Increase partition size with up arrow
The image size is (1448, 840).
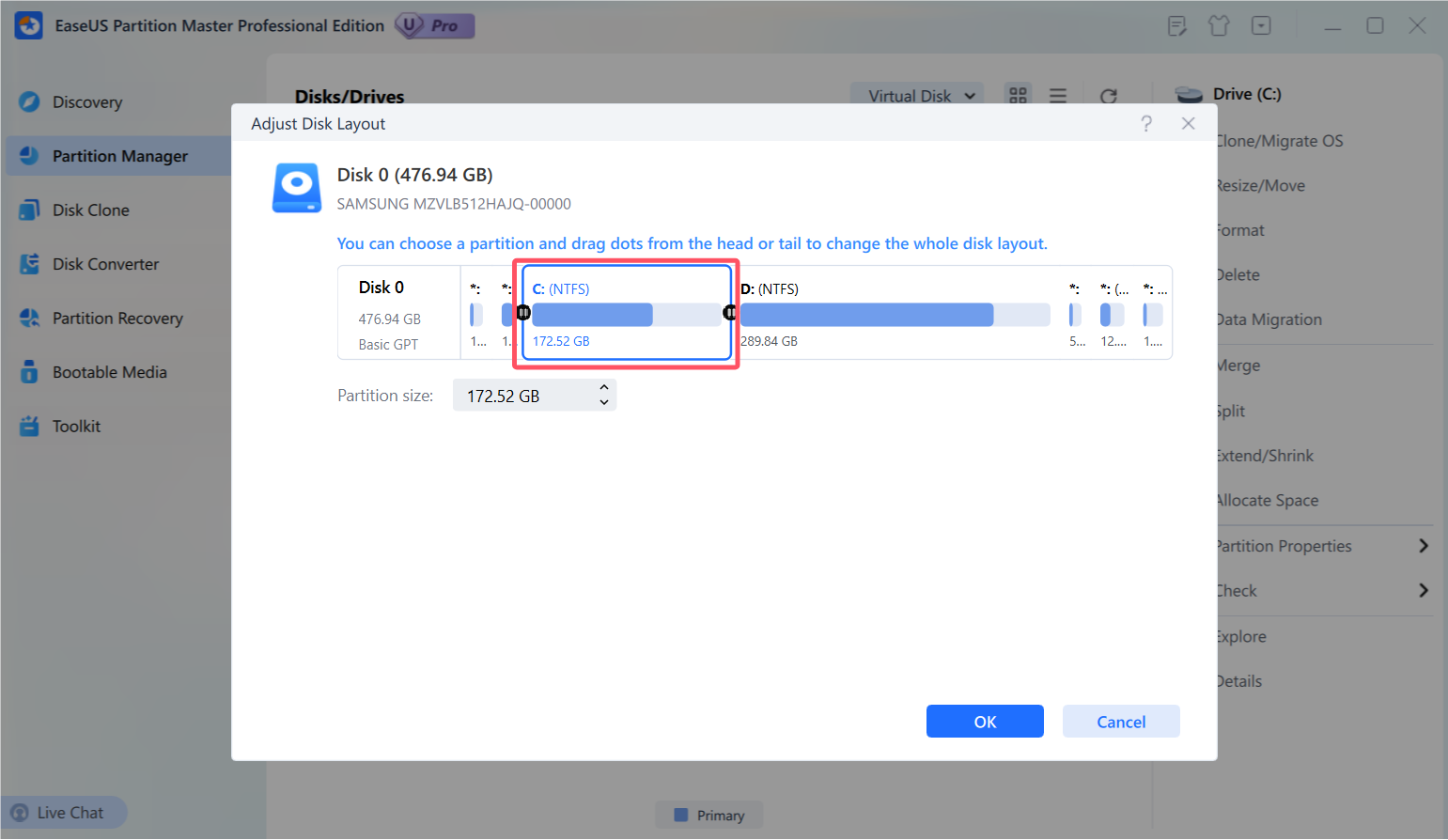pyautogui.click(x=604, y=387)
